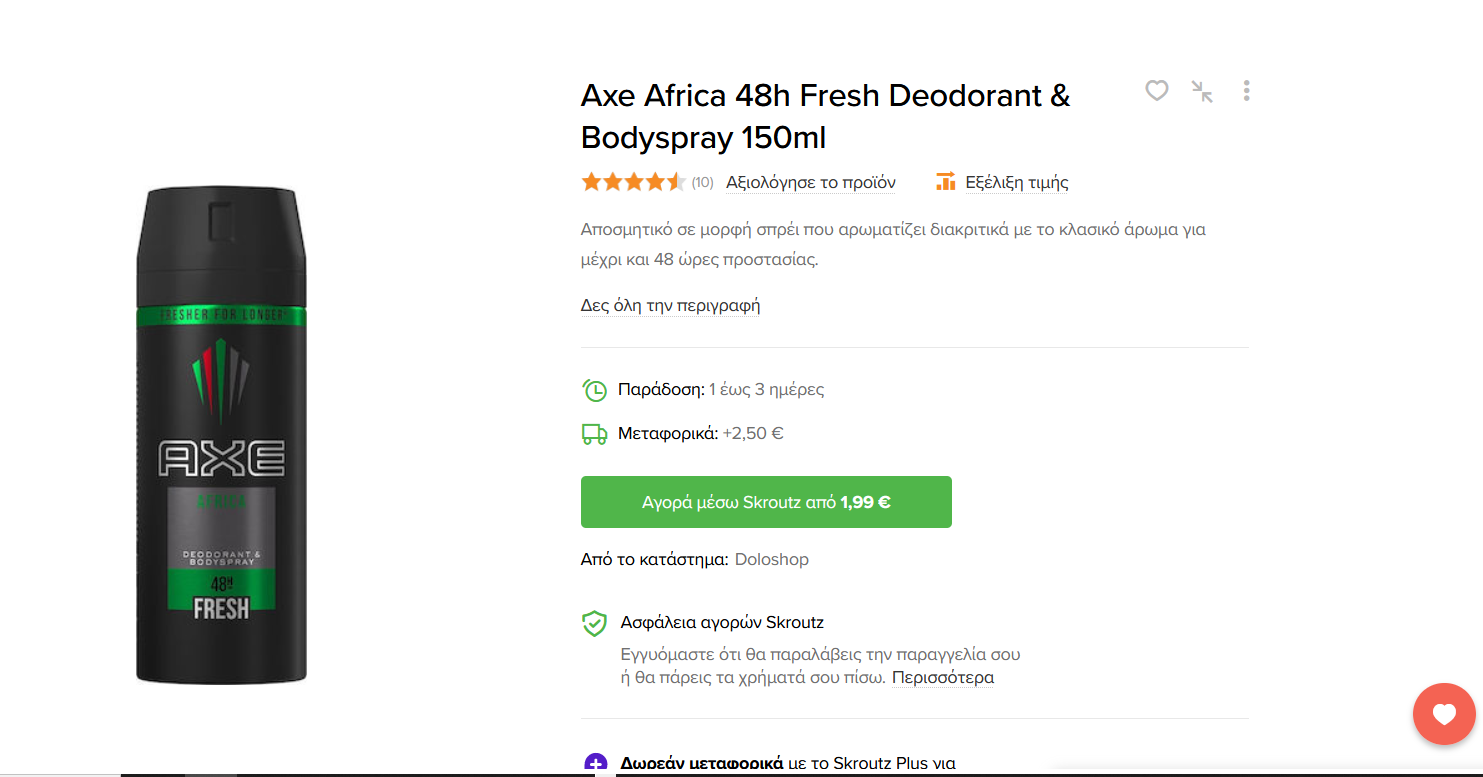The height and width of the screenshot is (777, 1483).
Task: Open 'Εξέλιξη τιμής' price history
Action: pos(1016,182)
